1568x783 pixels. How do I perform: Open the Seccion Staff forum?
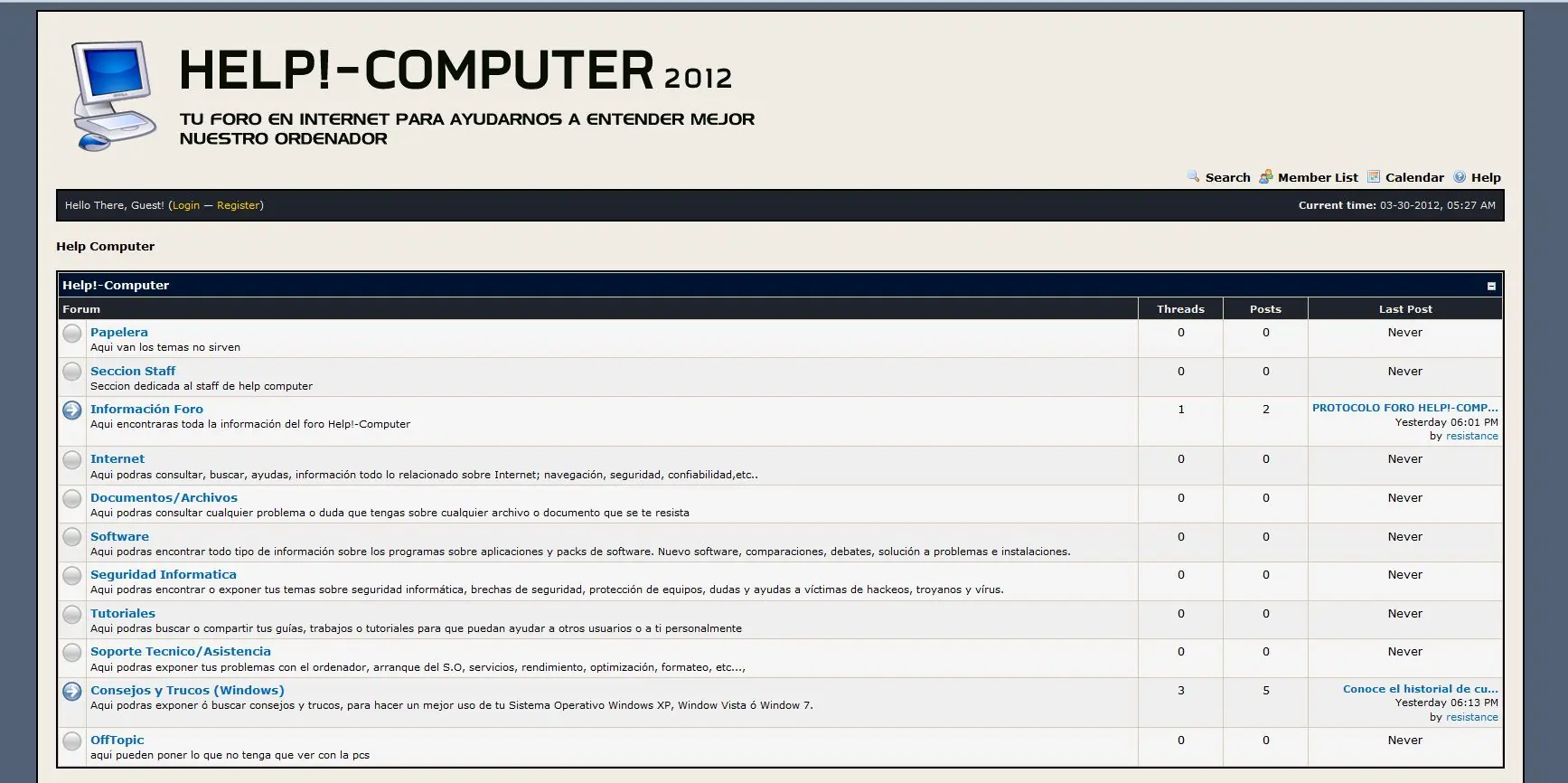click(x=133, y=371)
